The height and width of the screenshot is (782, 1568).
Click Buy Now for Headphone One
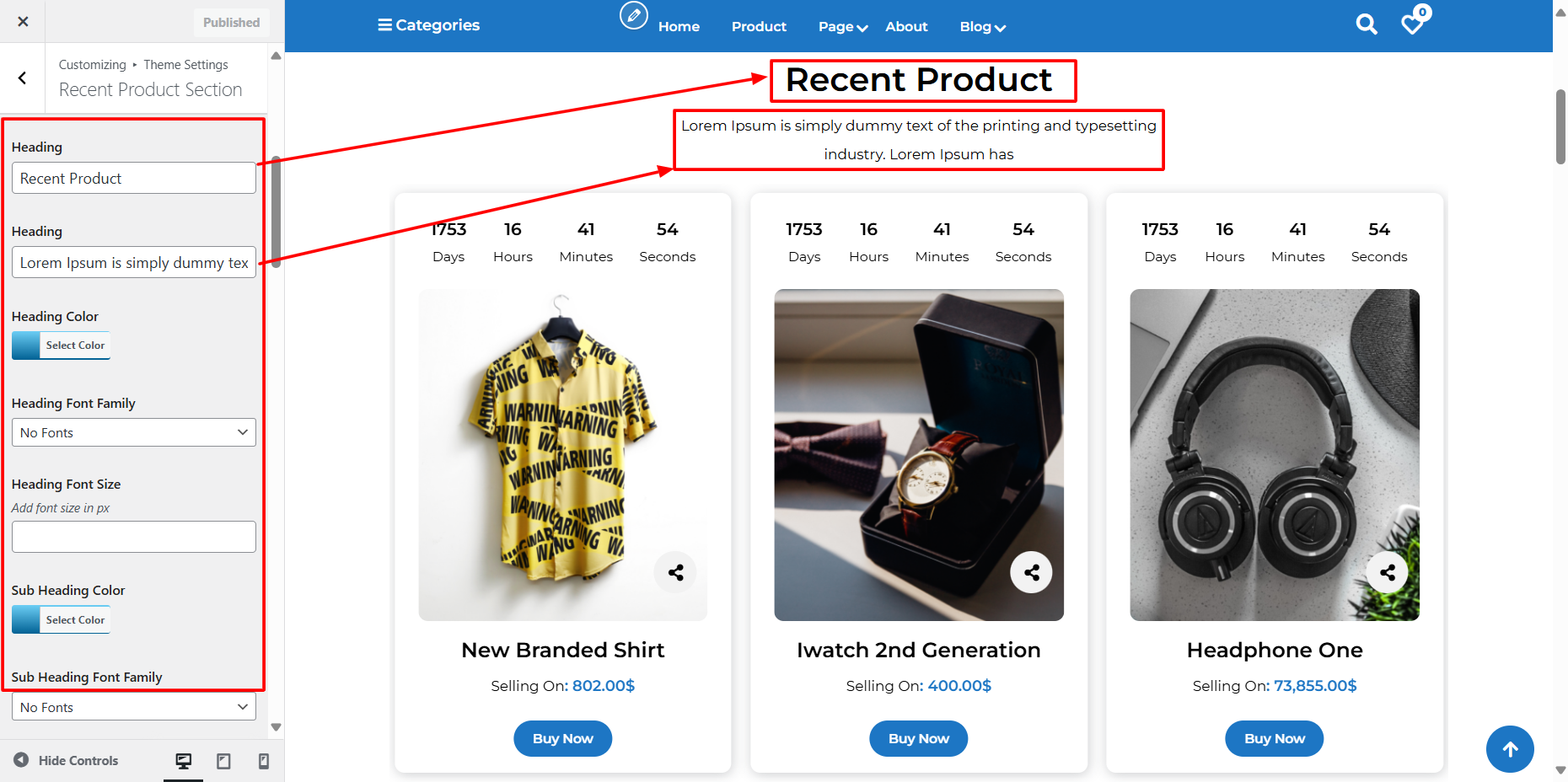coord(1274,739)
